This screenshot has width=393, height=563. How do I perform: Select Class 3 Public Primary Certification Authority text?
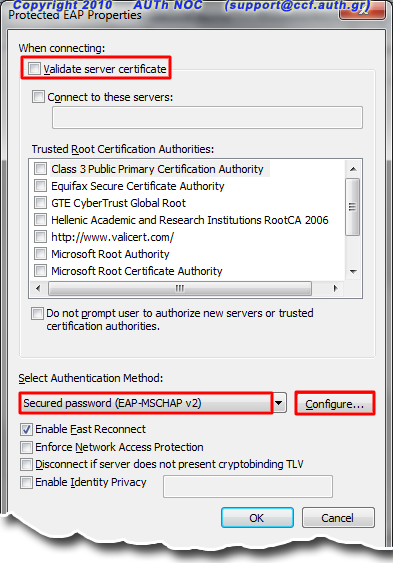click(157, 169)
